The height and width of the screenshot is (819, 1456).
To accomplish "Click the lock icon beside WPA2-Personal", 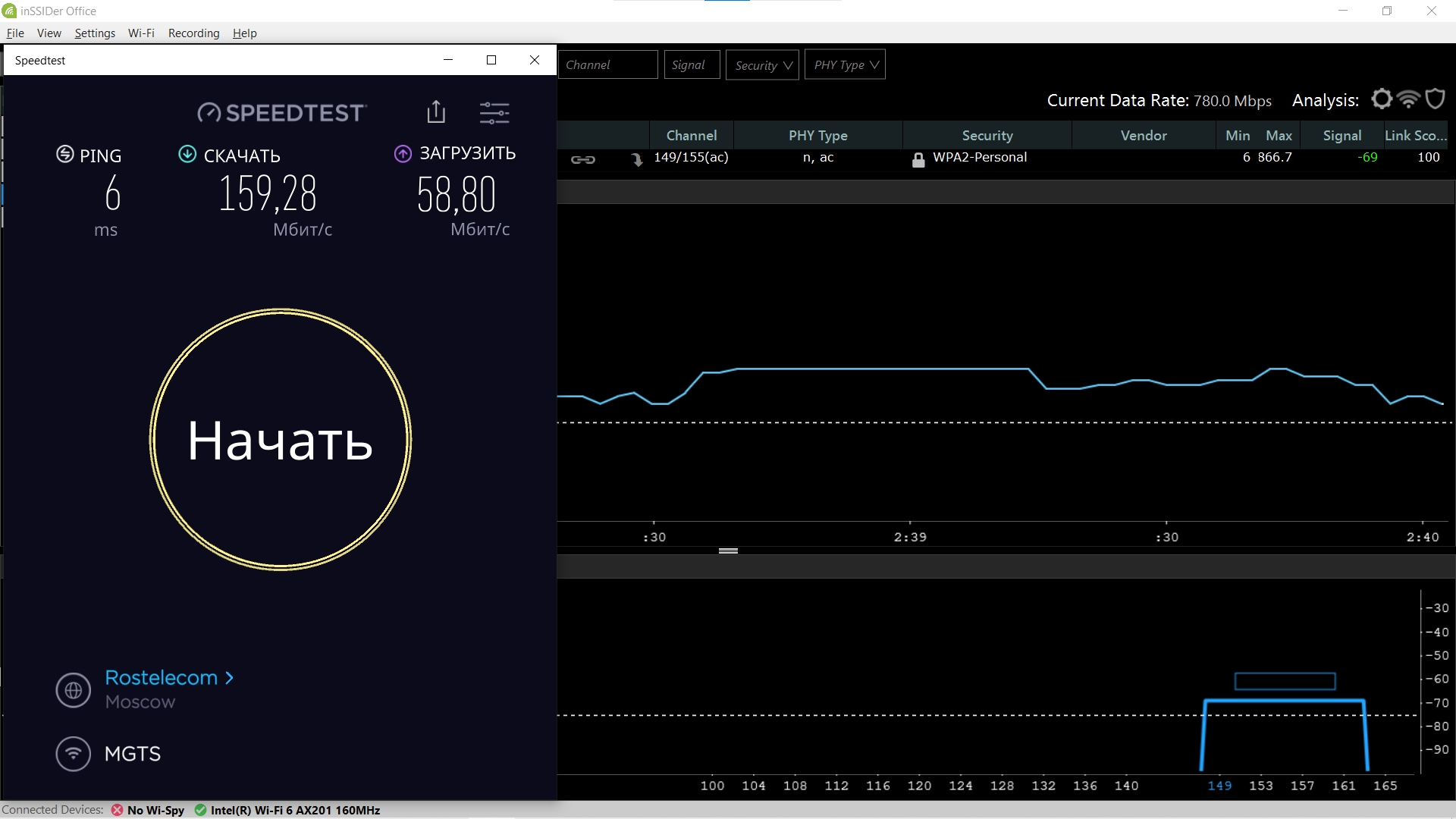I will click(918, 159).
